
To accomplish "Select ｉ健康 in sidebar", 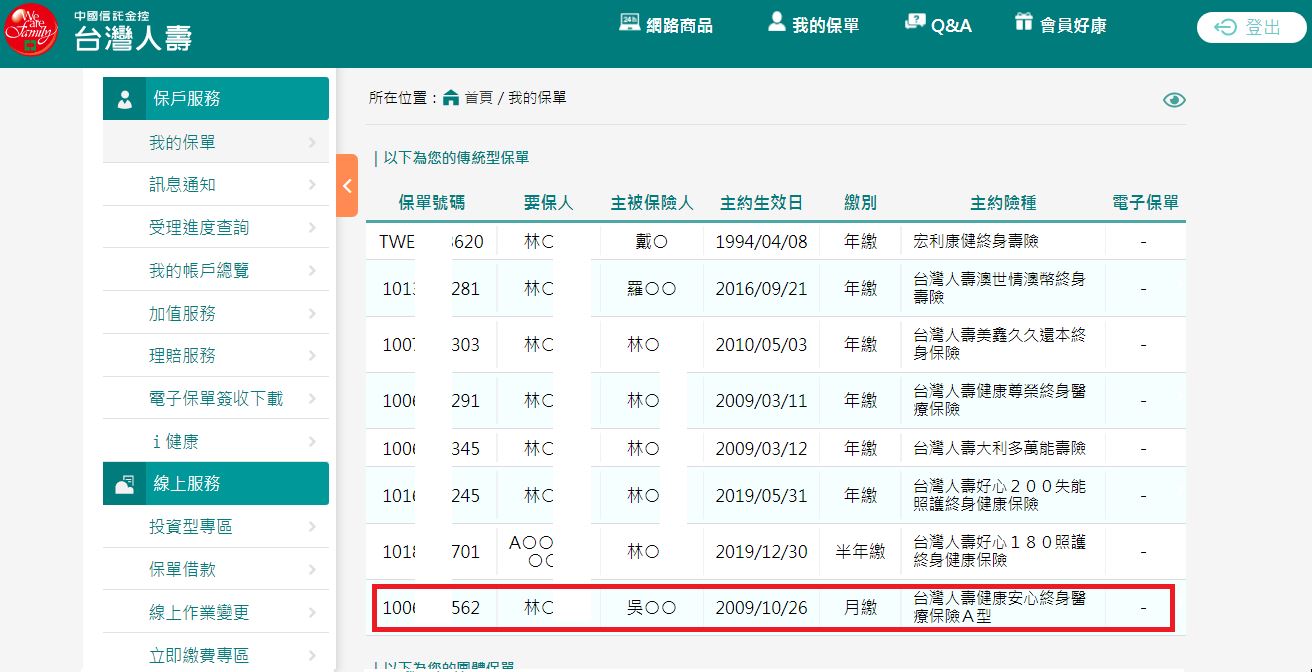I will tap(216, 442).
